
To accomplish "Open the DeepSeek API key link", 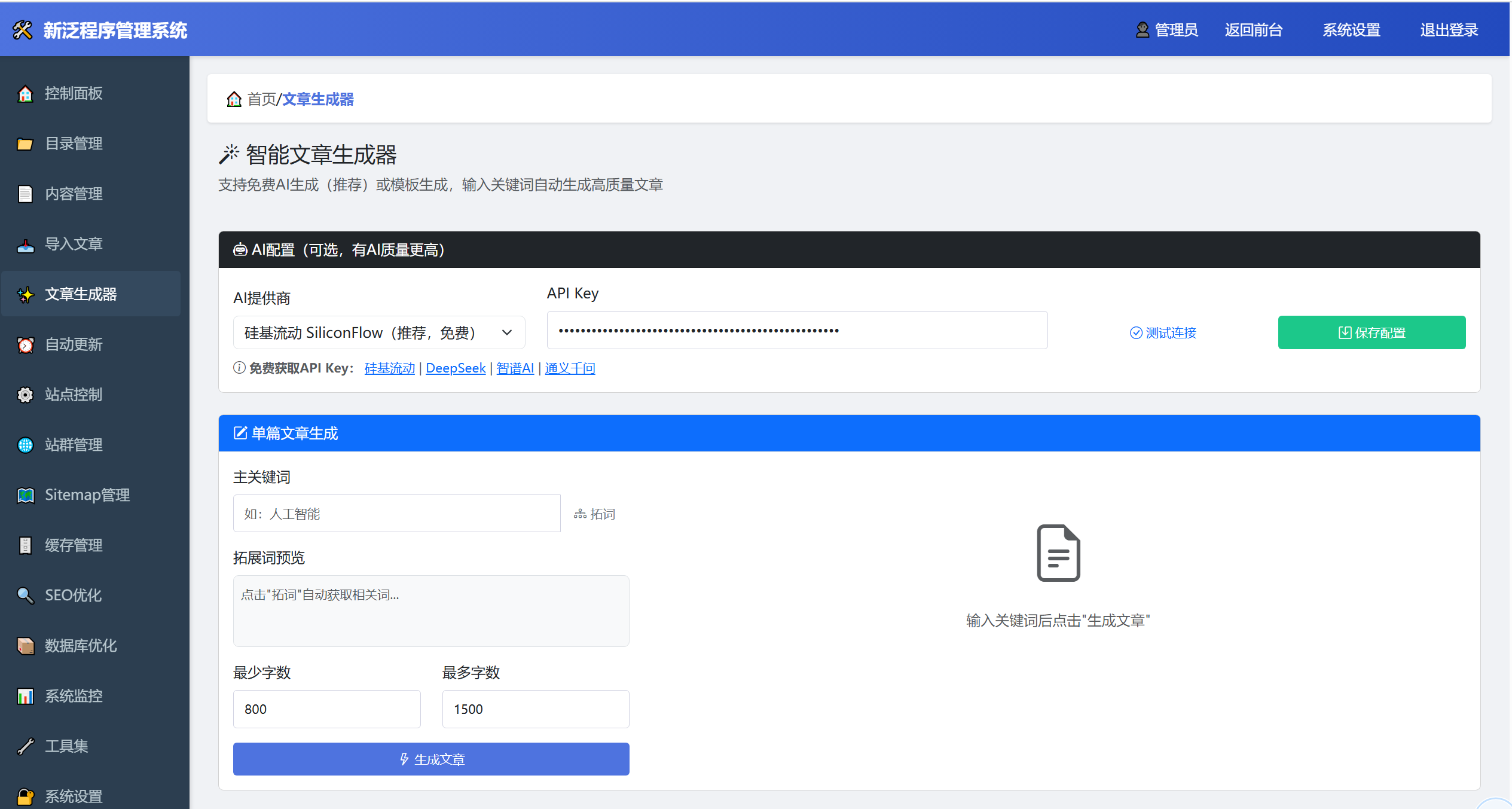I will click(x=456, y=368).
